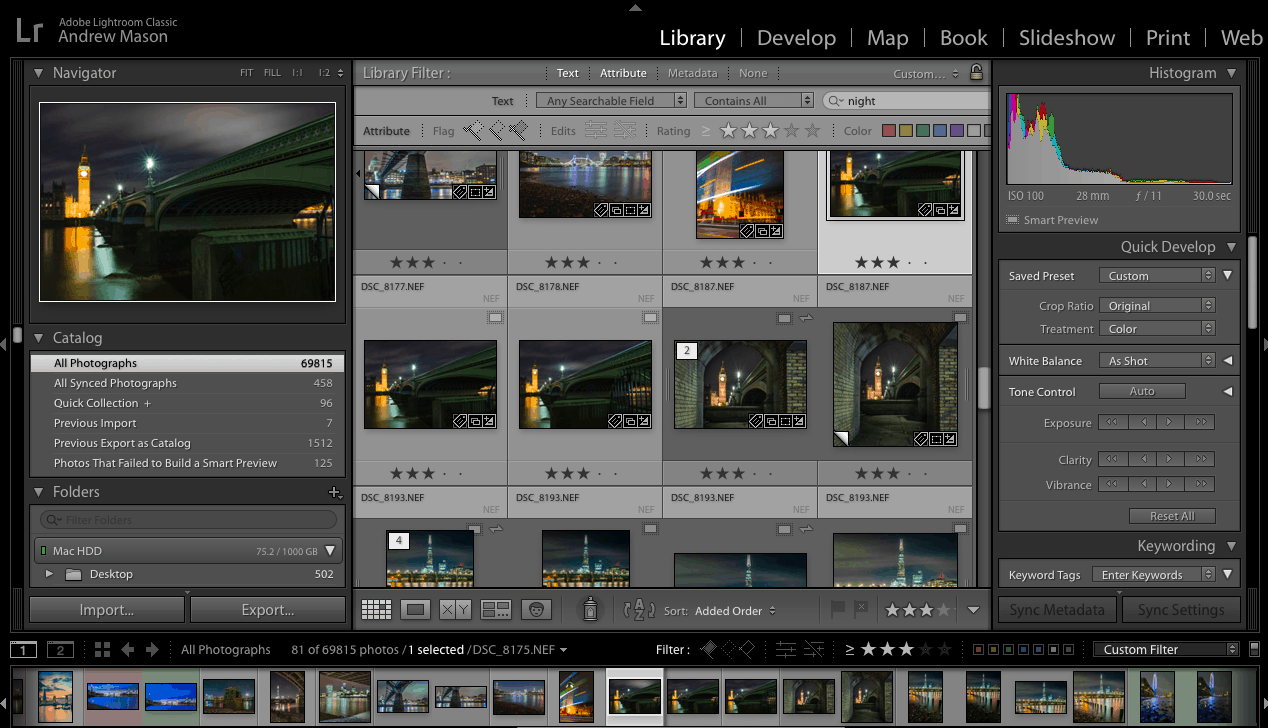Image resolution: width=1268 pixels, height=728 pixels.
Task: Switch to Loupe view in toolbar
Action: [416, 609]
